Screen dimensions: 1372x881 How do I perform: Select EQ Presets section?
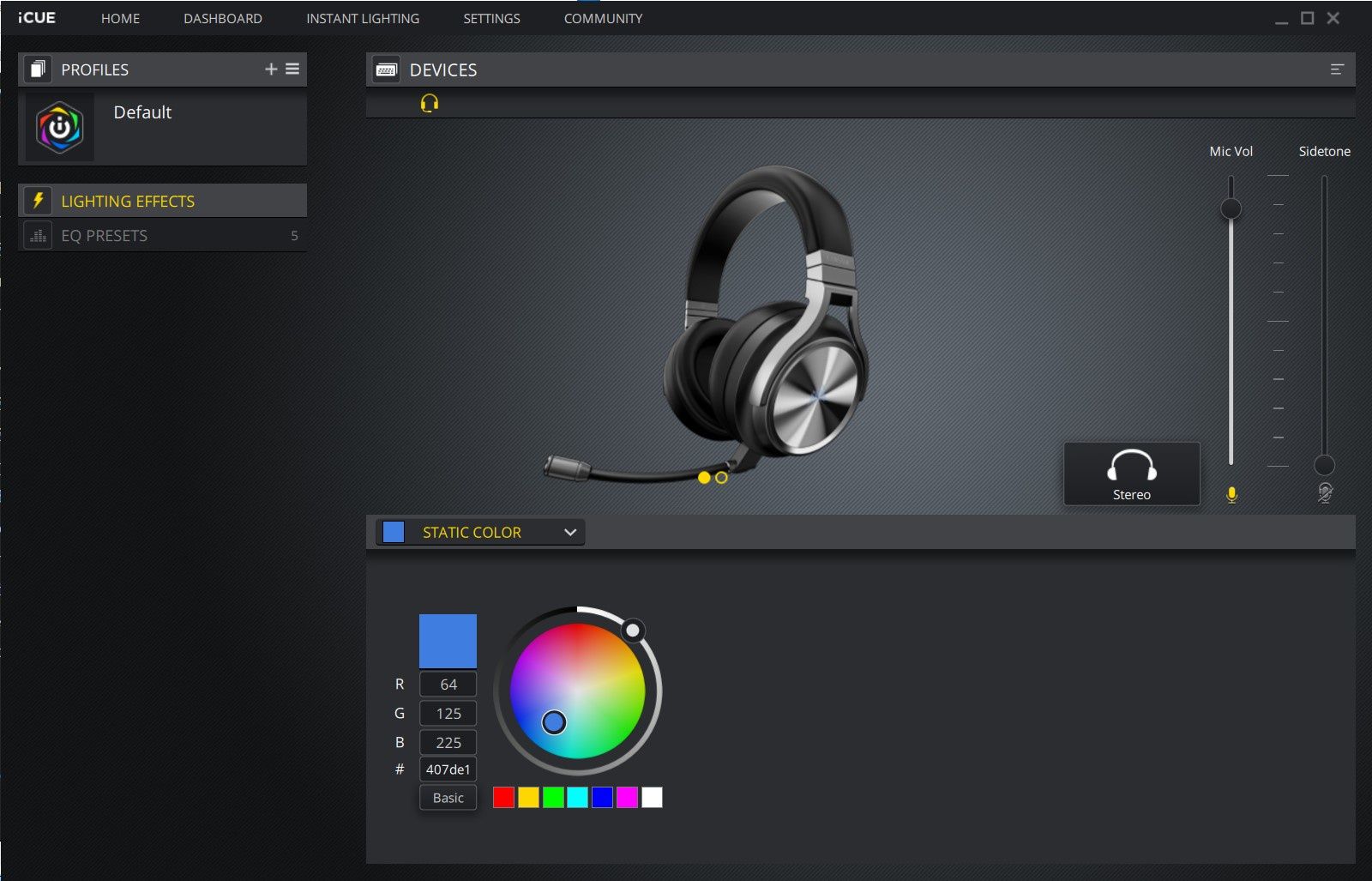(x=163, y=235)
